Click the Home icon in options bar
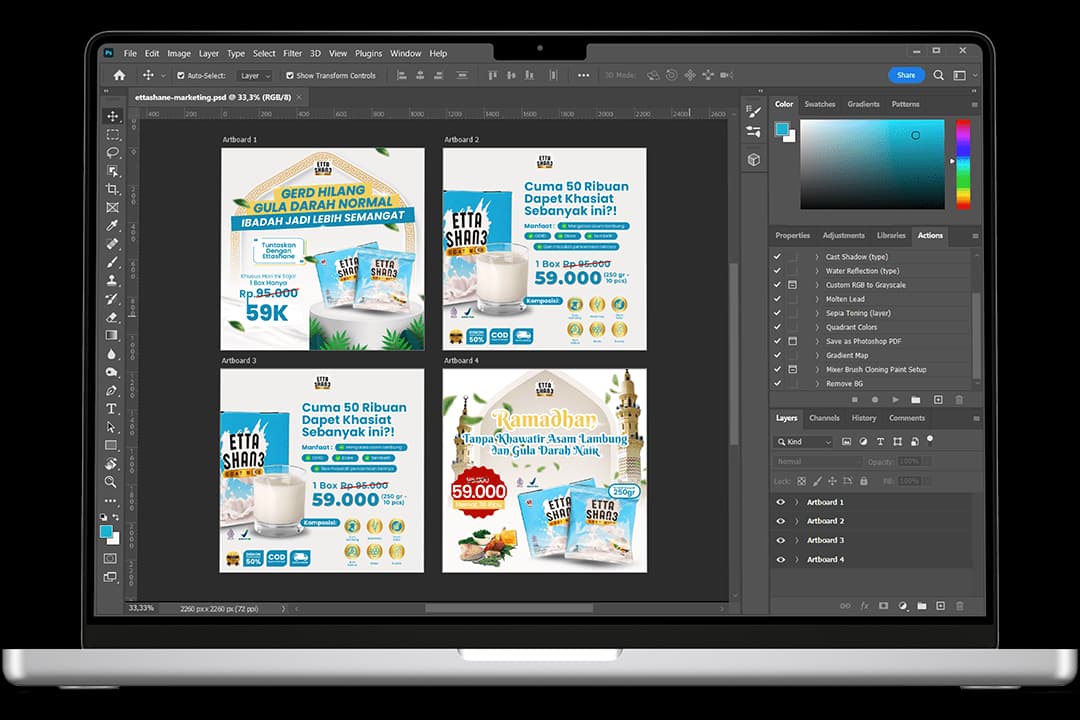The width and height of the screenshot is (1080, 720). (x=119, y=75)
